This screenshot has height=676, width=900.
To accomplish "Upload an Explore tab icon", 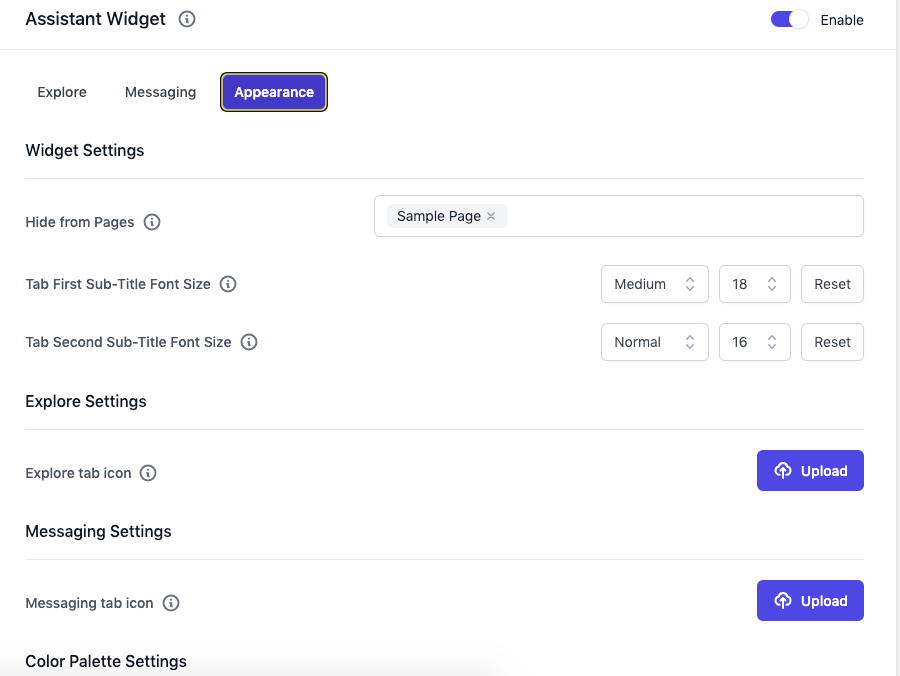I will [810, 471].
